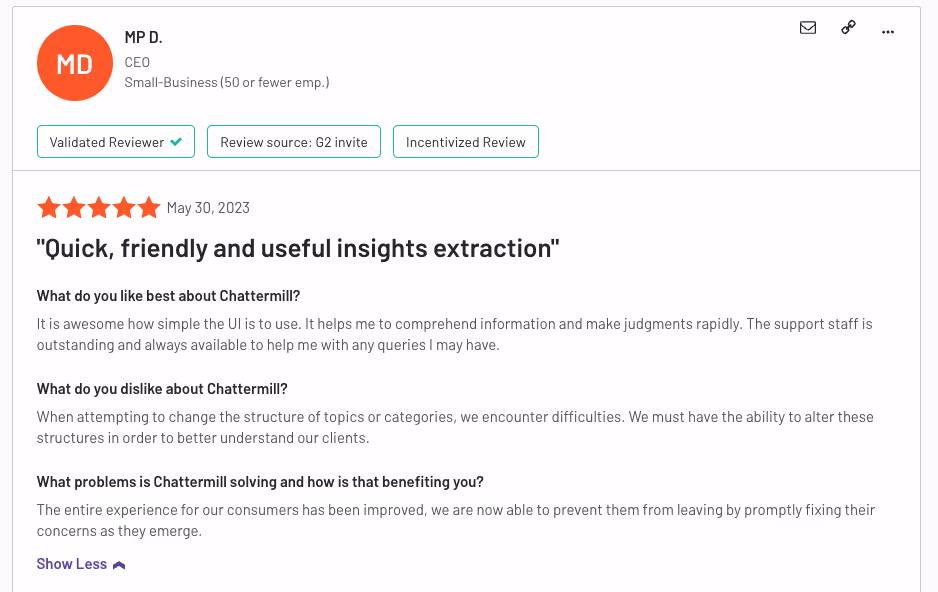This screenshot has width=938, height=592.
Task: Open the three-dots more options menu
Action: 888,32
